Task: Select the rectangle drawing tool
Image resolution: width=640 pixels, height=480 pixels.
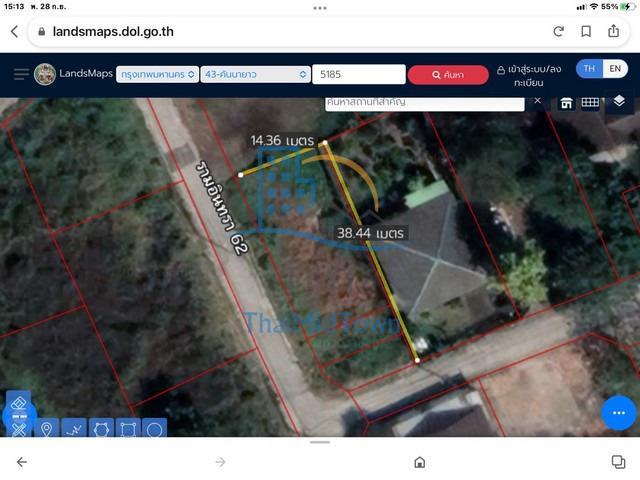Action: point(127,429)
